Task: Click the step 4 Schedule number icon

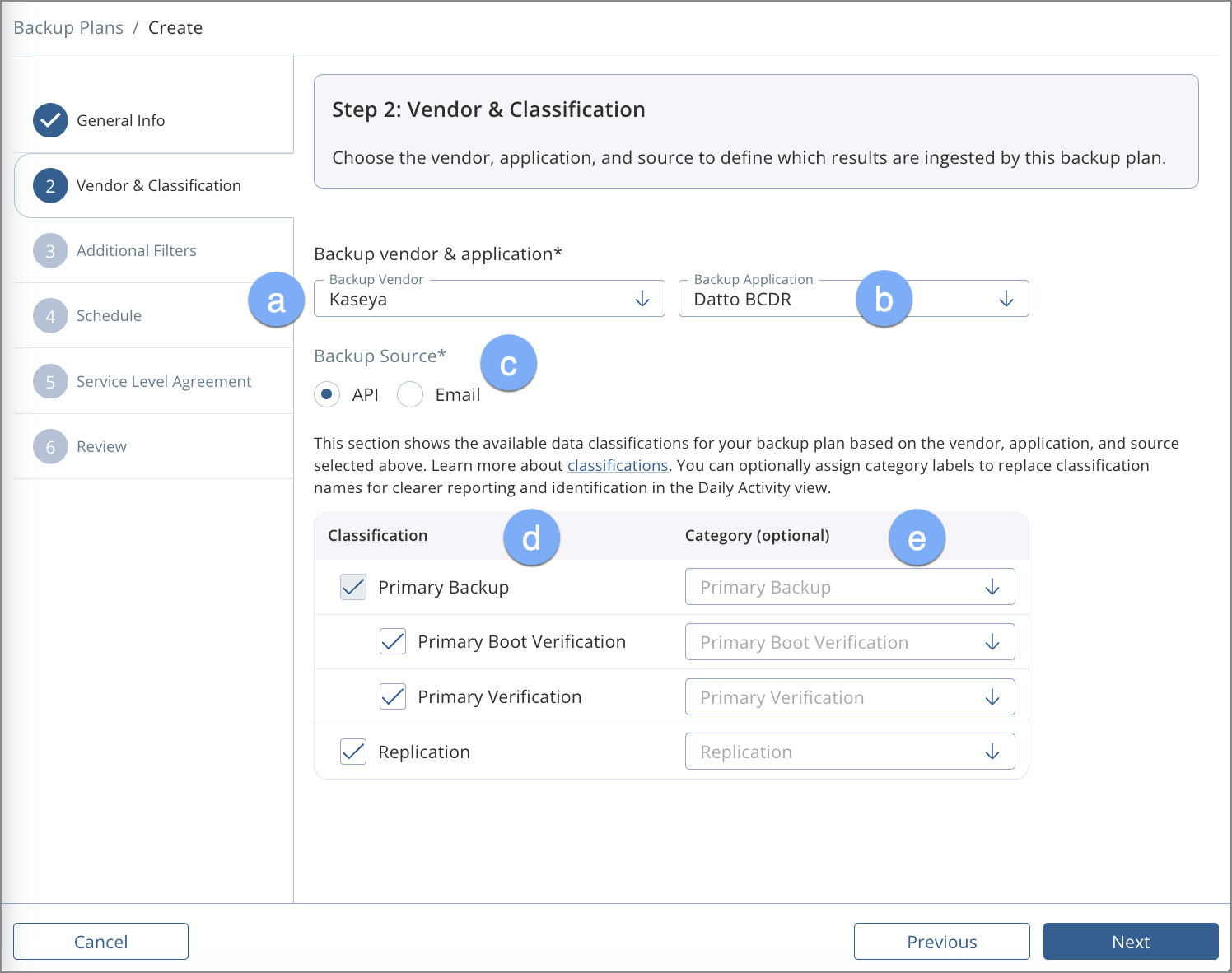Action: [50, 316]
